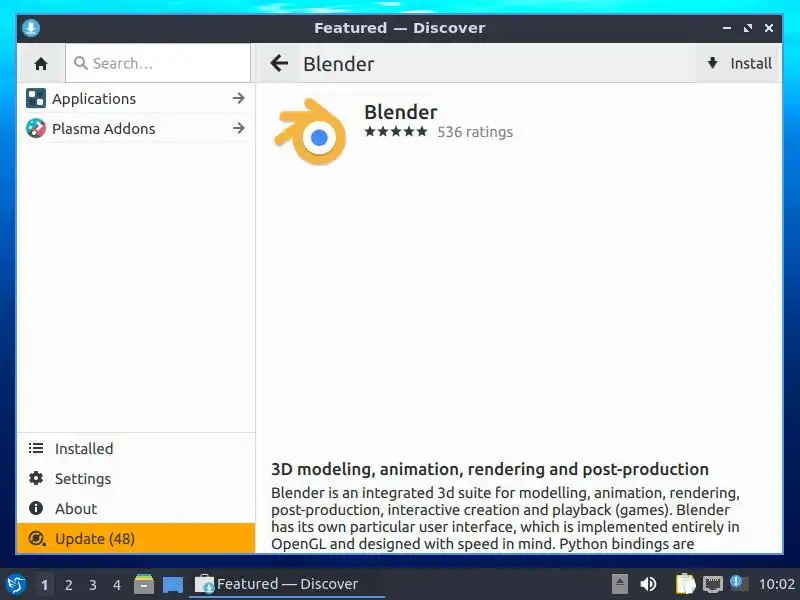Image resolution: width=800 pixels, height=600 pixels.
Task: Open the Plasma Addons category
Action: [136, 129]
